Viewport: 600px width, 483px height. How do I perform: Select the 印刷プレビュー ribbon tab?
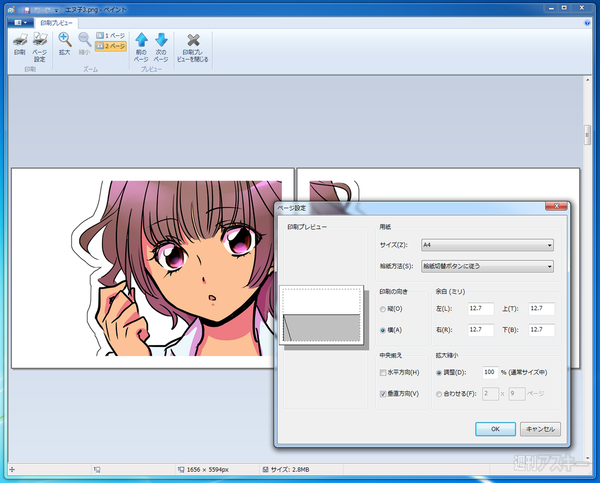56,23
